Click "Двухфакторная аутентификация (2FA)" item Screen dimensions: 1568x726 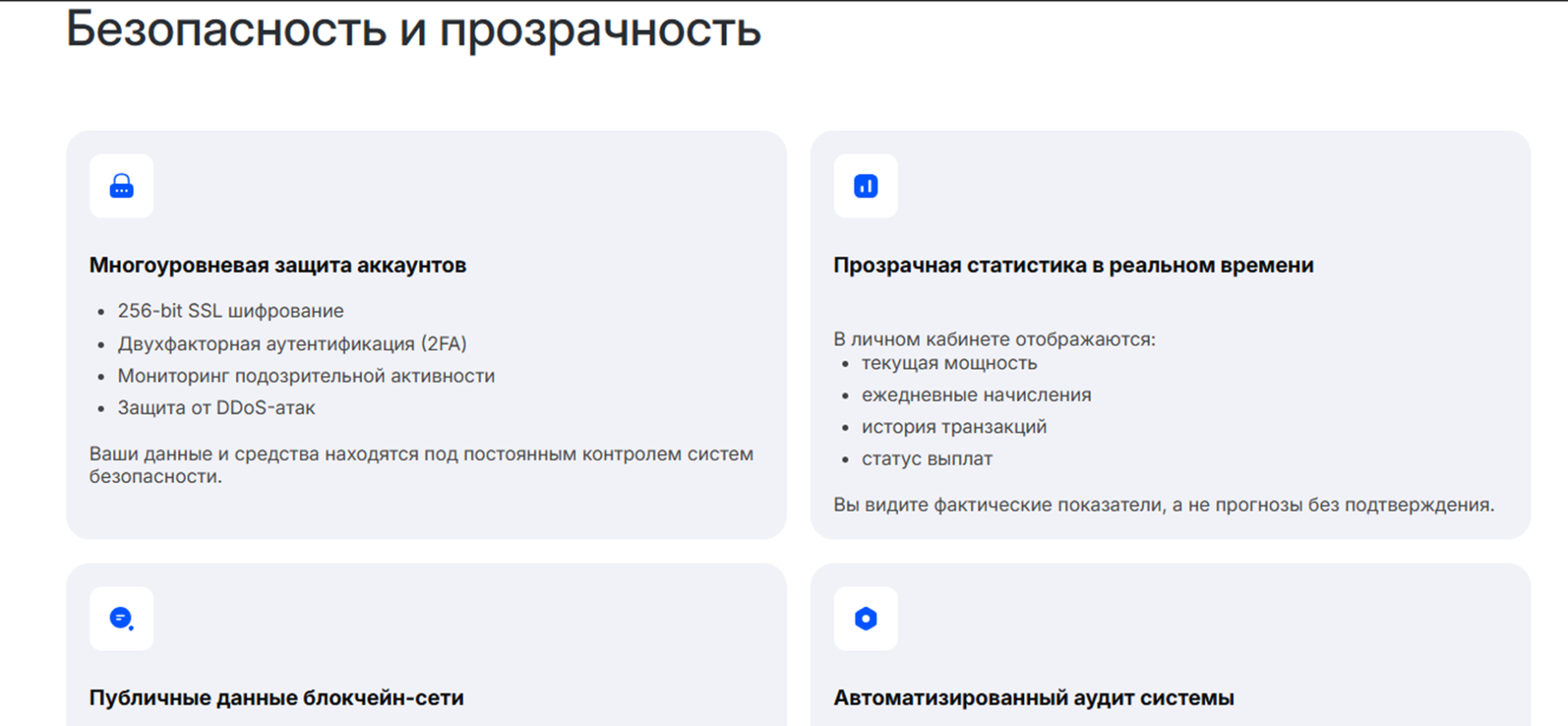click(292, 344)
